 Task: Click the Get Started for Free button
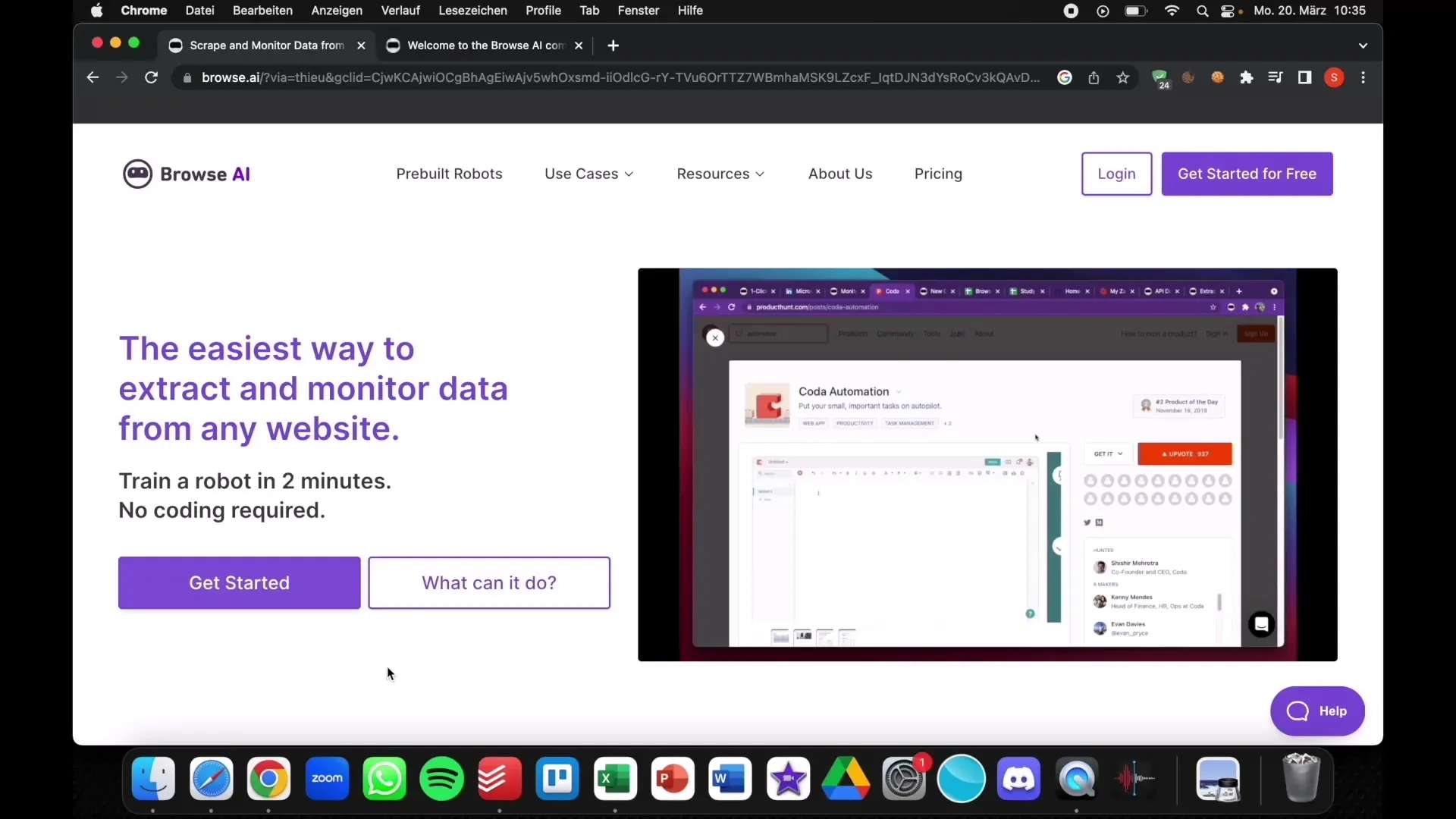click(x=1247, y=174)
